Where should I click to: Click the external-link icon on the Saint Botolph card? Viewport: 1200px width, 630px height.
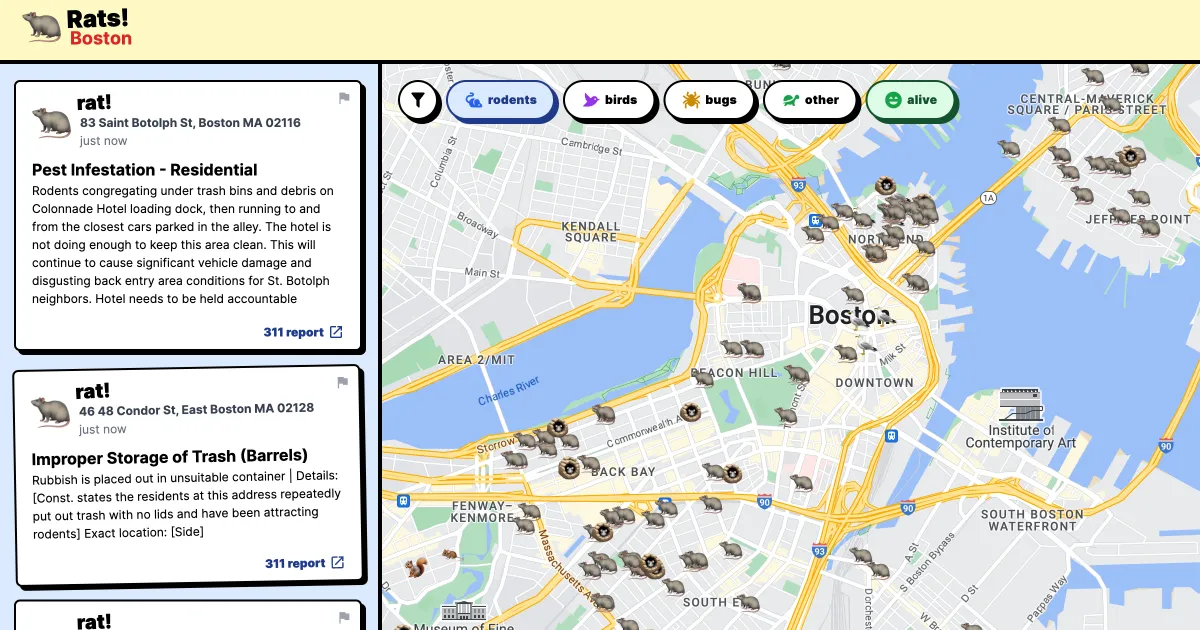pyautogui.click(x=336, y=332)
